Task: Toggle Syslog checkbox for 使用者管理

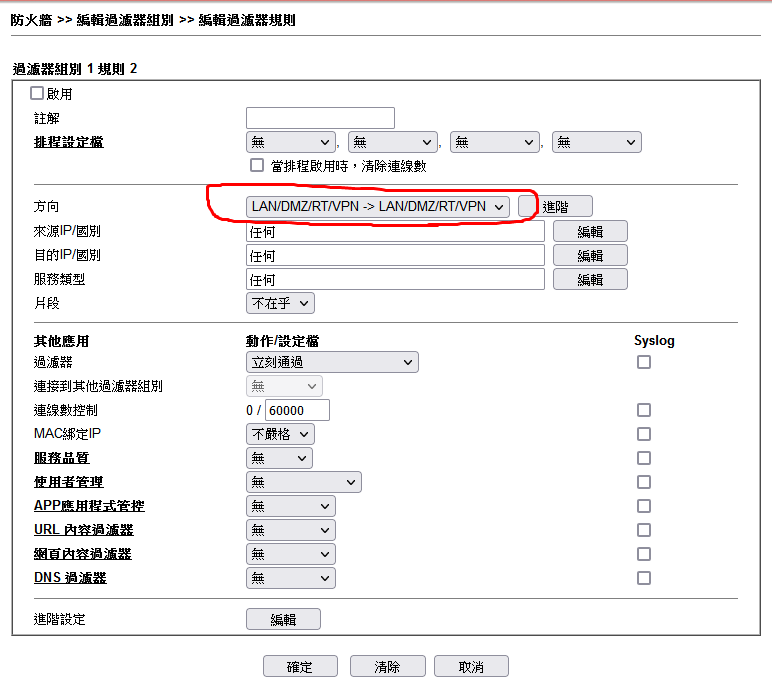Action: (x=644, y=482)
